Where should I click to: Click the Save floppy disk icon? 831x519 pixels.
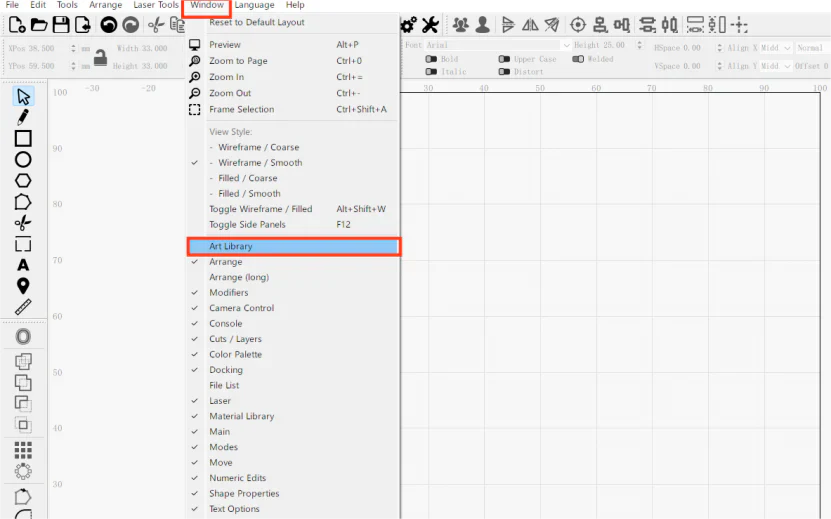61,25
